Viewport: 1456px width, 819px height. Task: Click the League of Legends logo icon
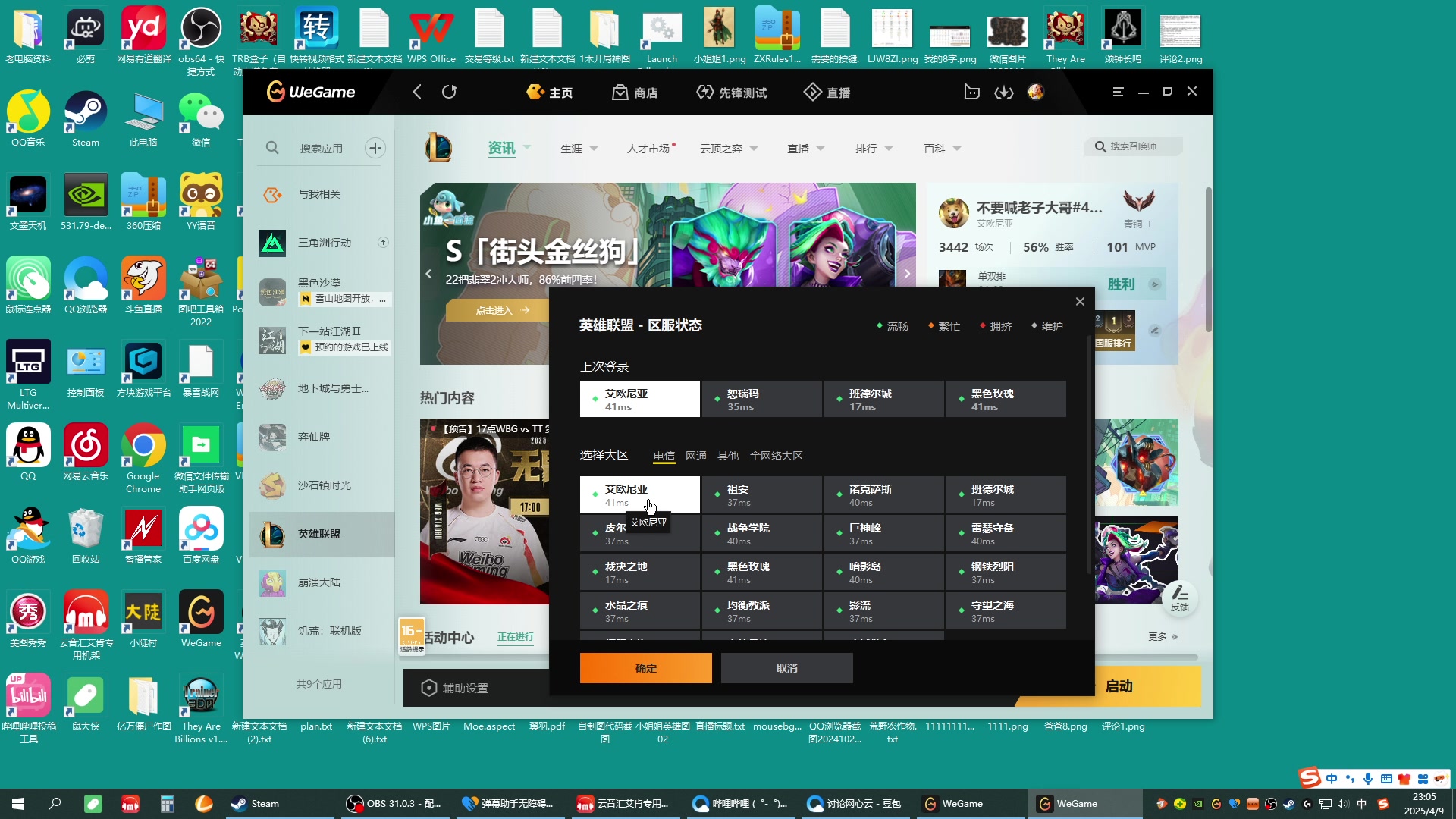(438, 147)
